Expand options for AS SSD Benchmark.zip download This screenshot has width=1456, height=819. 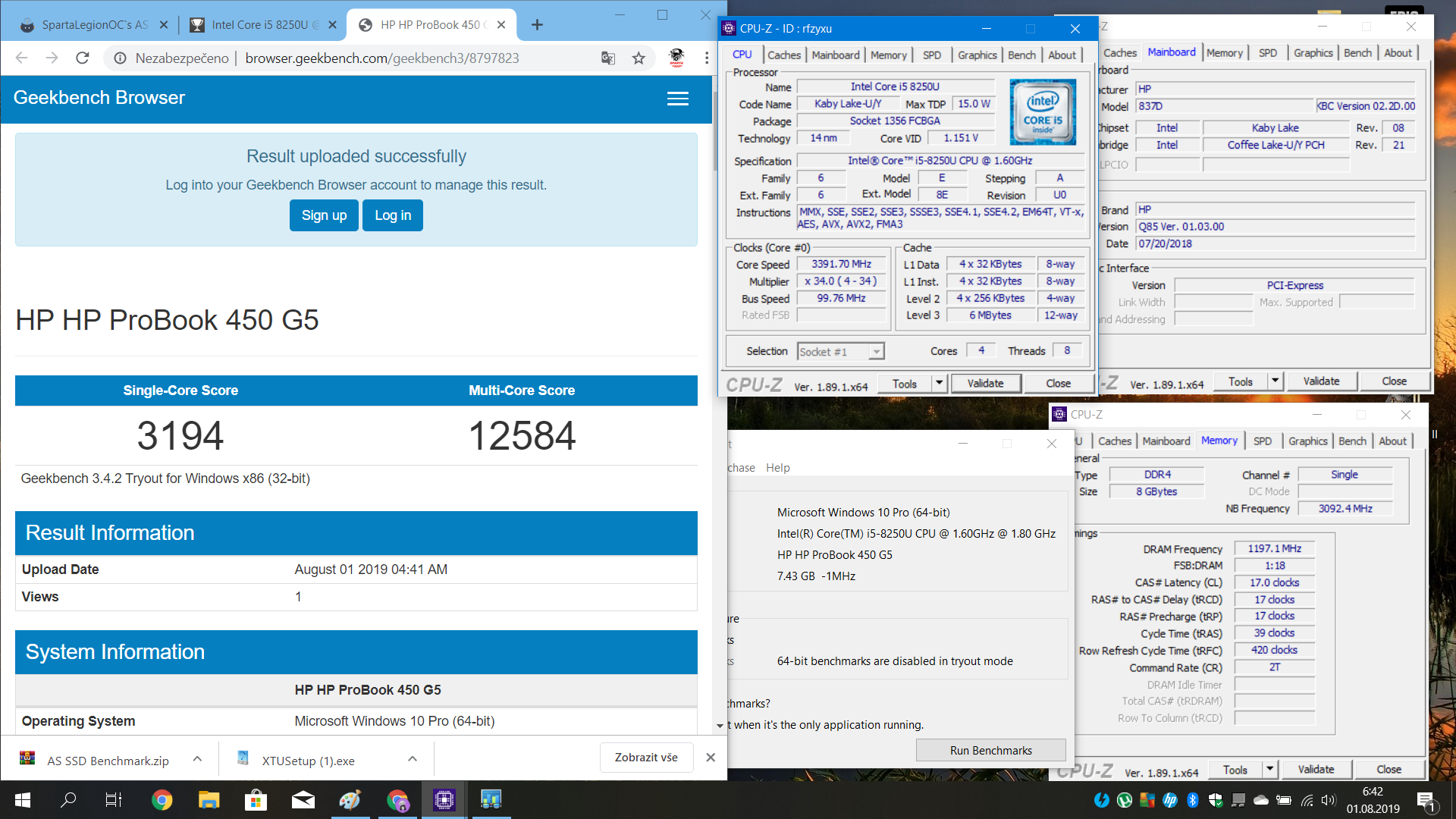coord(197,759)
